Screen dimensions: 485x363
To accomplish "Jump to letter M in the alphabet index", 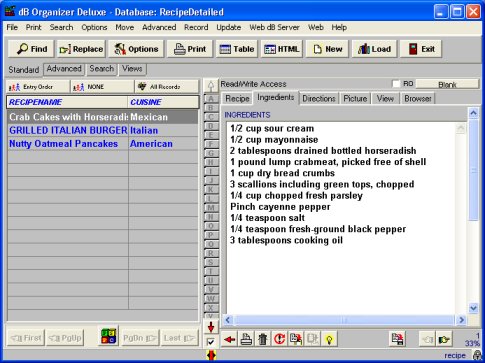I will [211, 208].
